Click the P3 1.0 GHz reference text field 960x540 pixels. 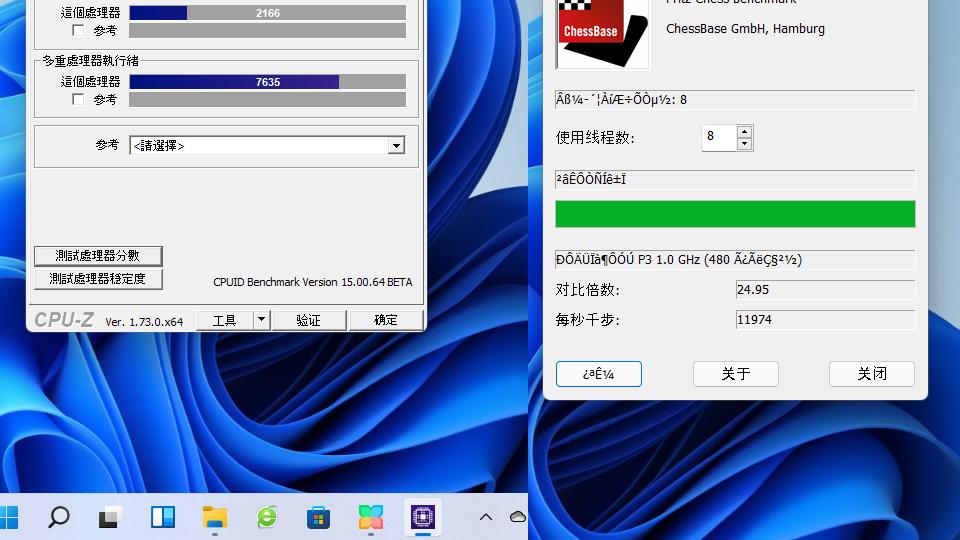pyautogui.click(x=735, y=260)
